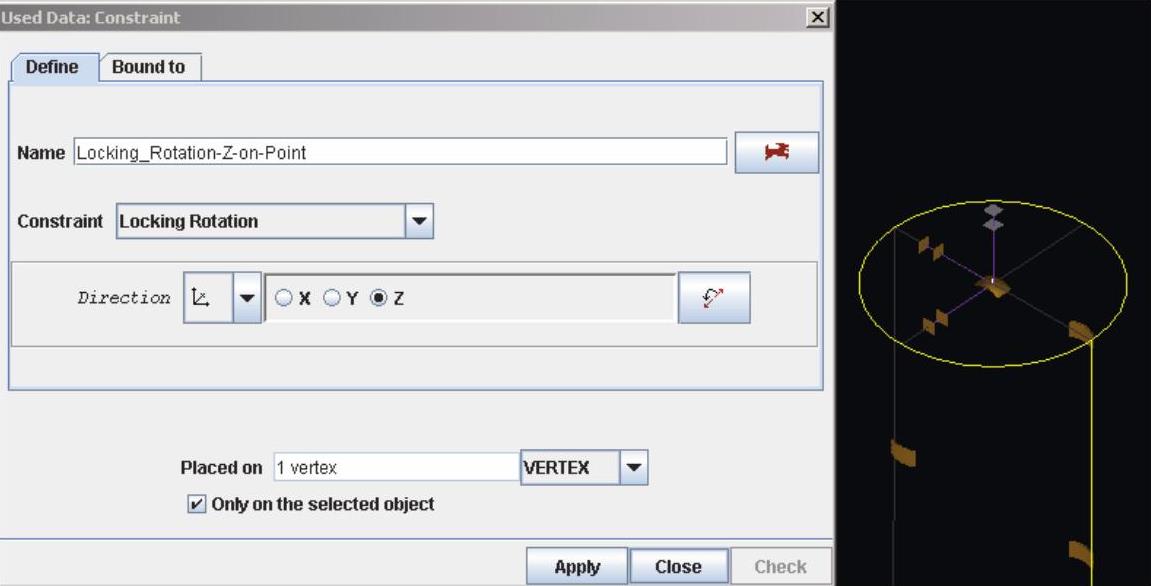Screen dimensions: 1151x586
Task: Click the flip direction arrow icon button
Action: coord(713,298)
